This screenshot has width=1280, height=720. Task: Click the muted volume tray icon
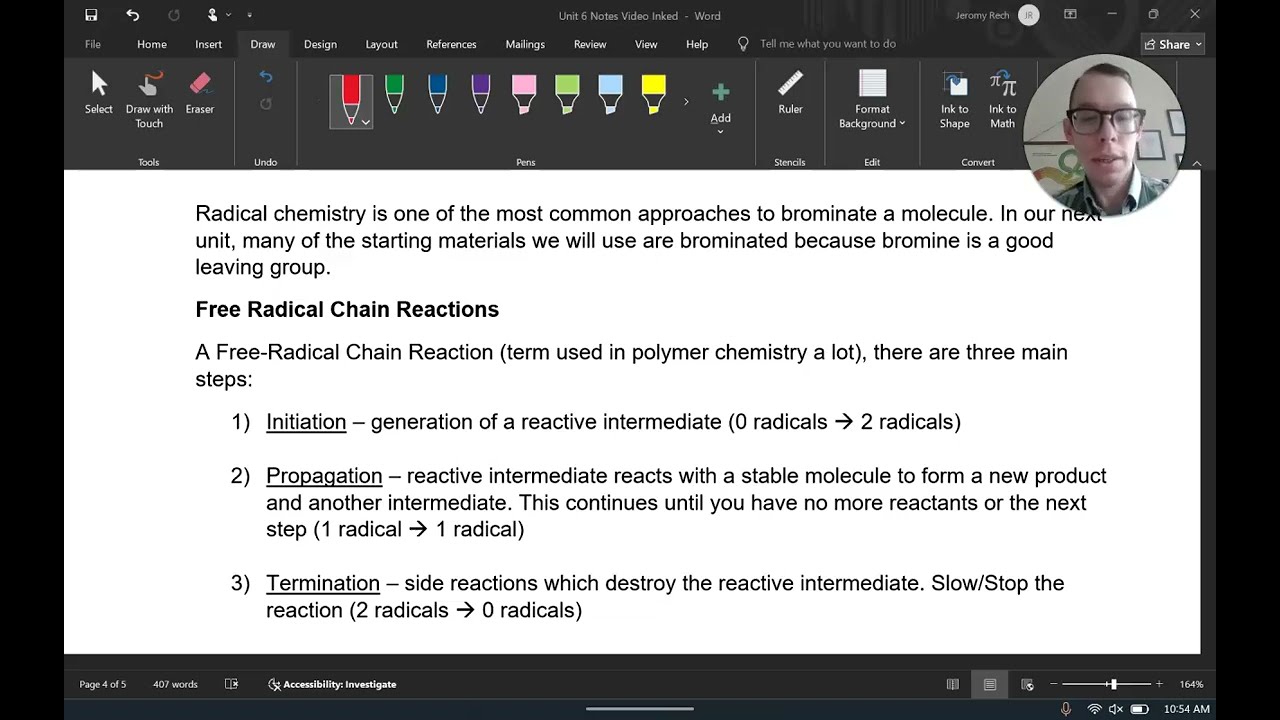1116,709
